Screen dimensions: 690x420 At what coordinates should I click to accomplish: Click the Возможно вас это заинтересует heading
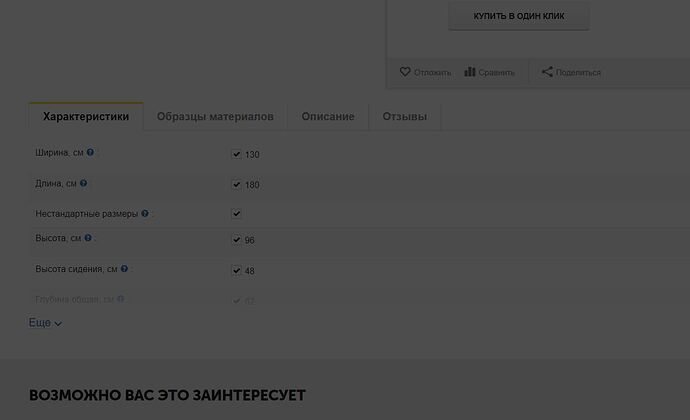[167, 395]
